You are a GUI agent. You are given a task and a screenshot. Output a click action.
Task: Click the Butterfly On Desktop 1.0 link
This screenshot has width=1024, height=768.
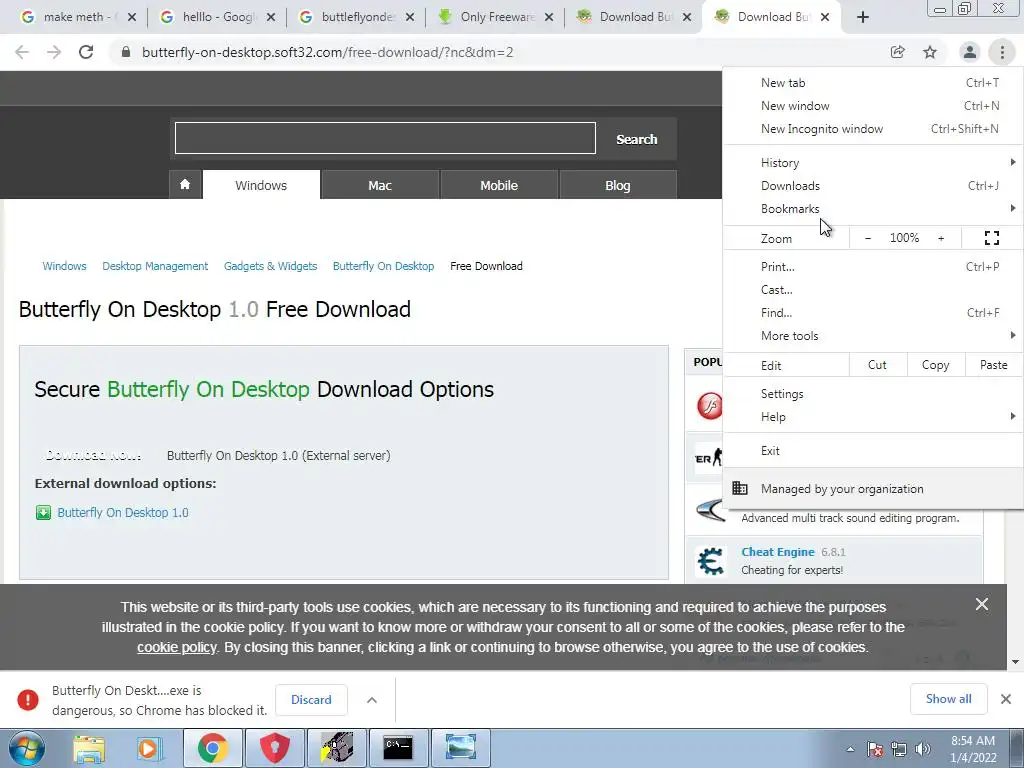tap(123, 513)
